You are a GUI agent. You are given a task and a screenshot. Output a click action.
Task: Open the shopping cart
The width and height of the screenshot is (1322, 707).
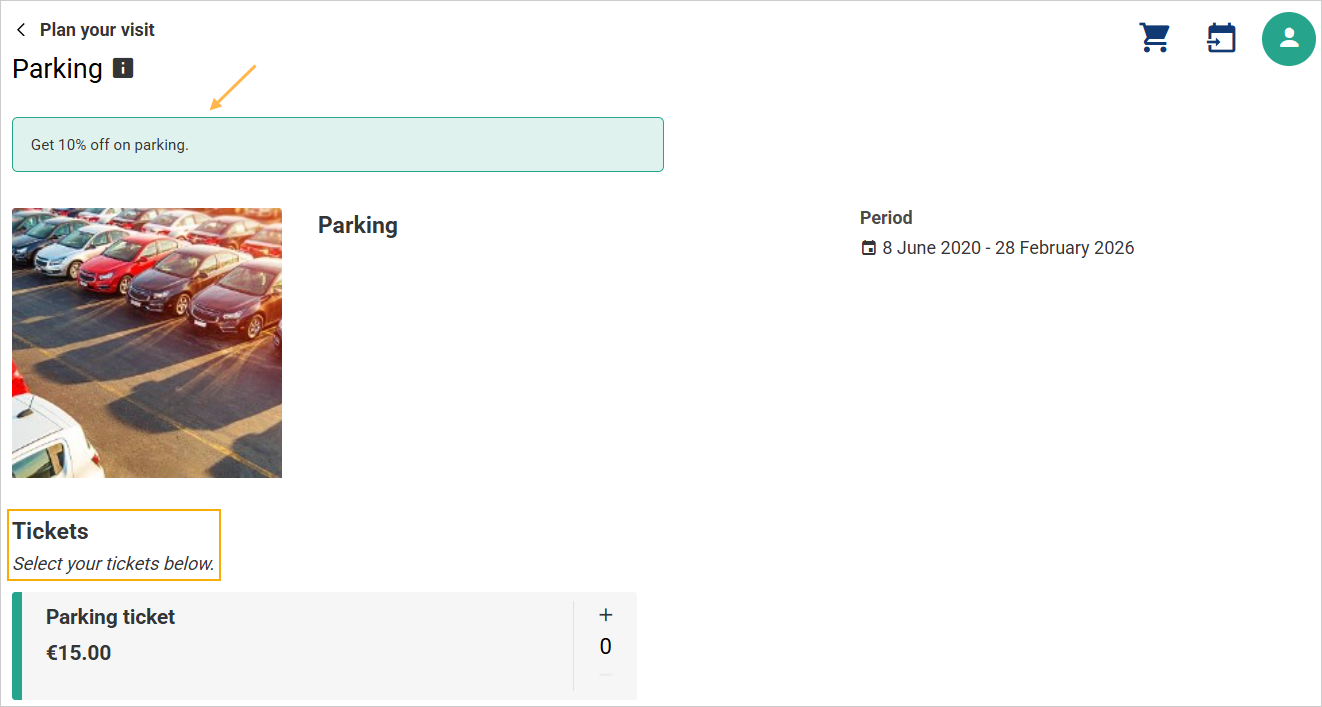coord(1155,38)
